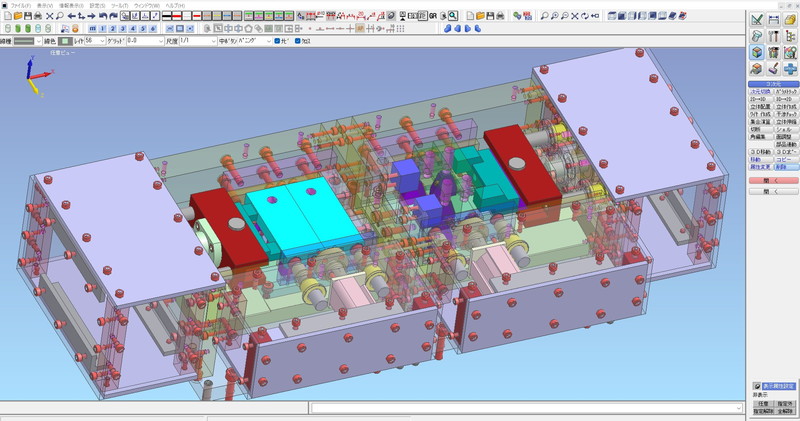Click the printer icon in top-left toolbar
This screenshot has width=800, height=421.
(38, 17)
